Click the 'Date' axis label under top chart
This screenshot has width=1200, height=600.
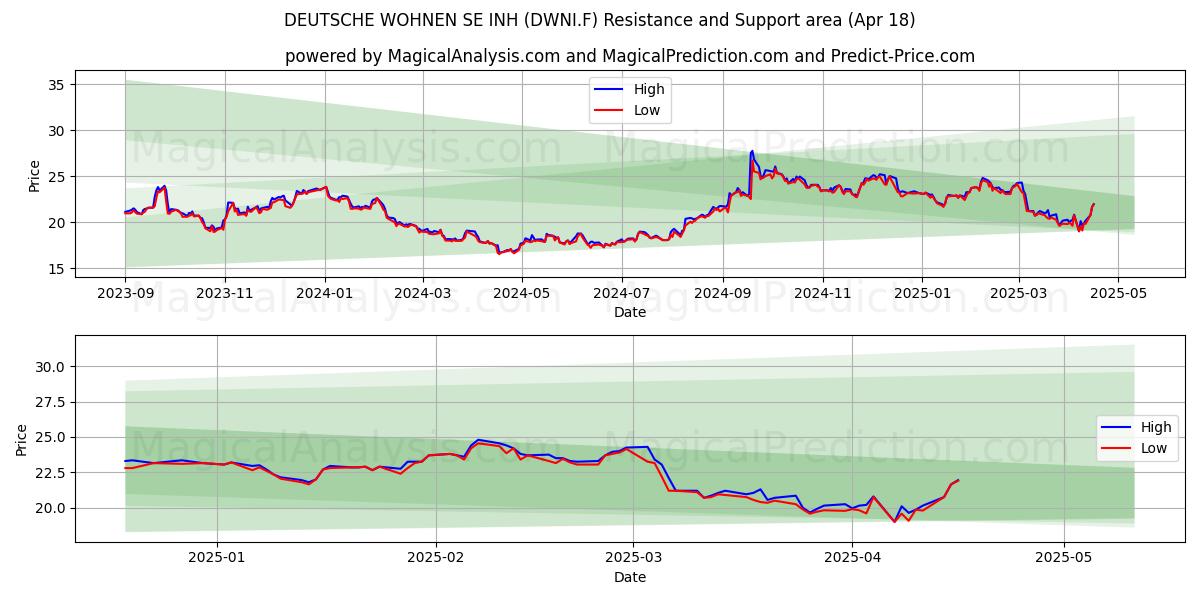[630, 312]
